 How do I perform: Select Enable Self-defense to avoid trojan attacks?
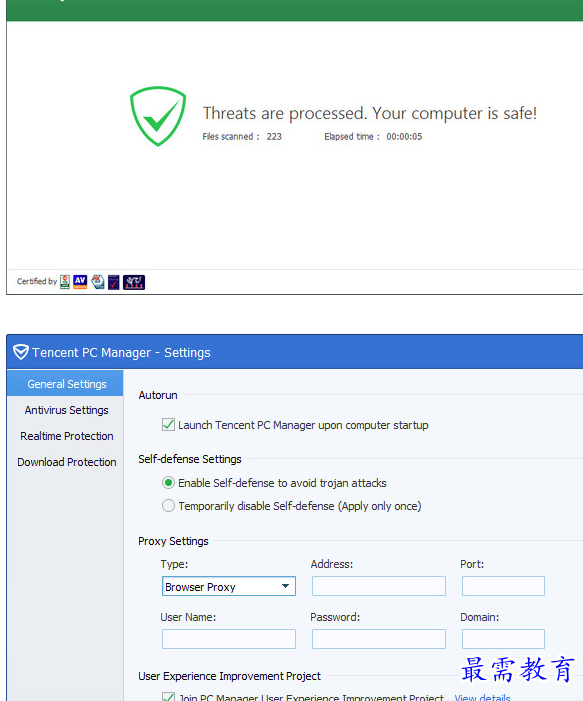point(168,483)
